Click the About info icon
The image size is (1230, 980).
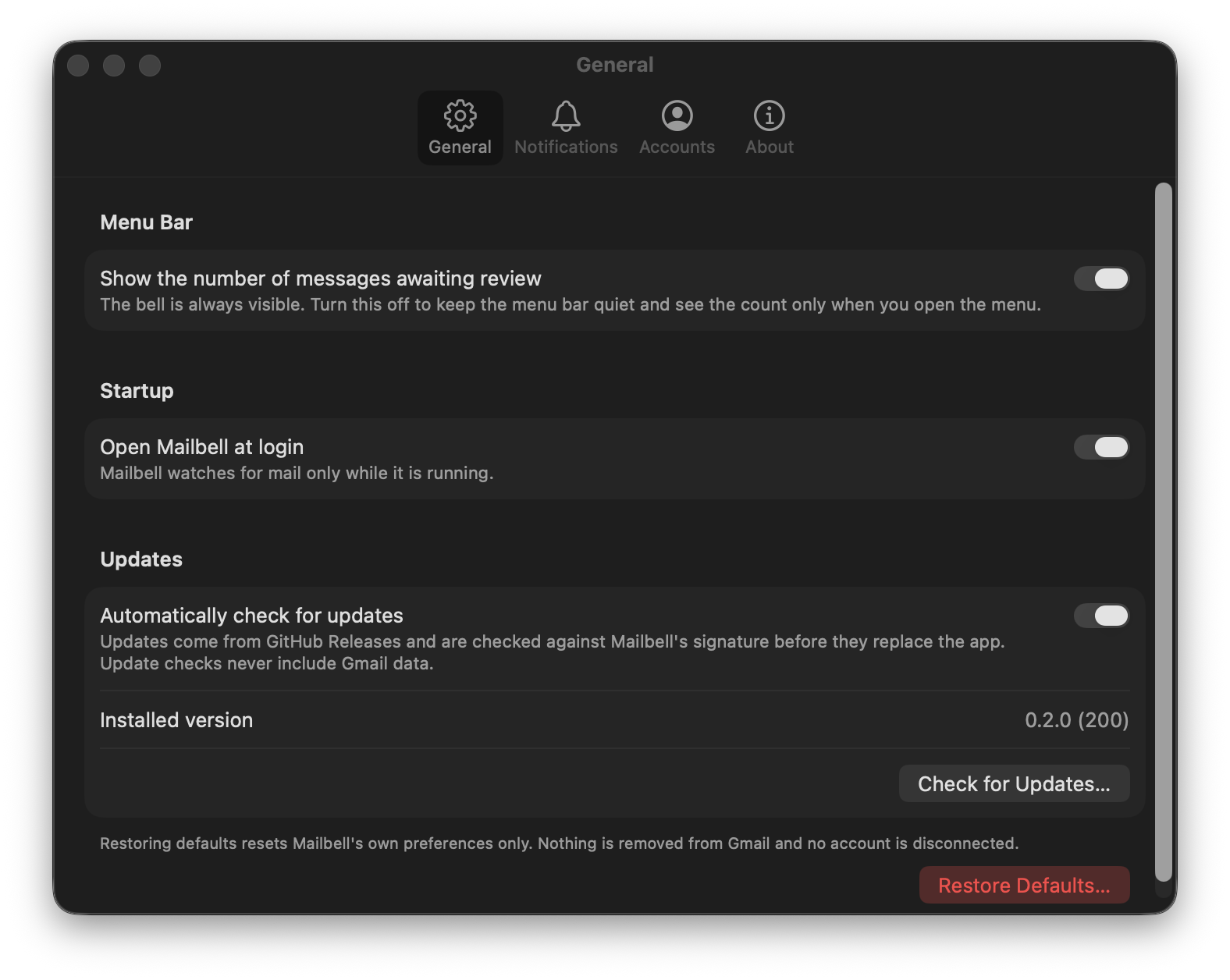769,115
